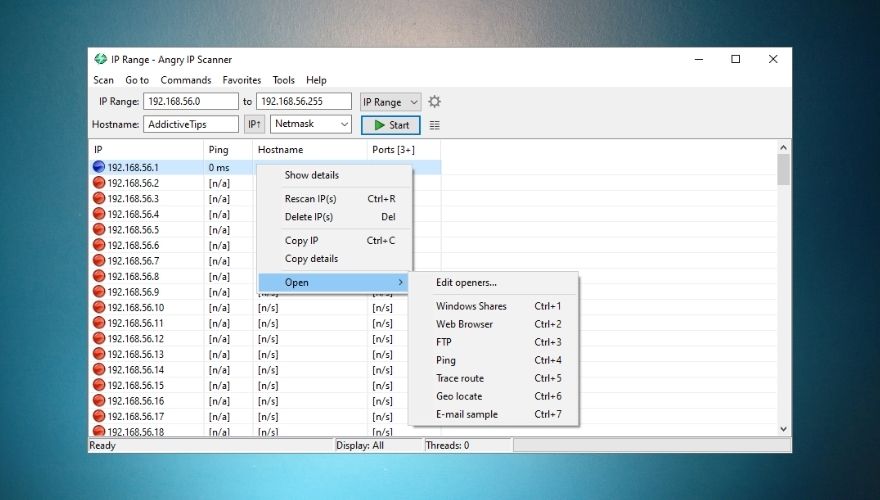Click the start IP field 192.168.56.0
The height and width of the screenshot is (500, 880).
point(191,102)
